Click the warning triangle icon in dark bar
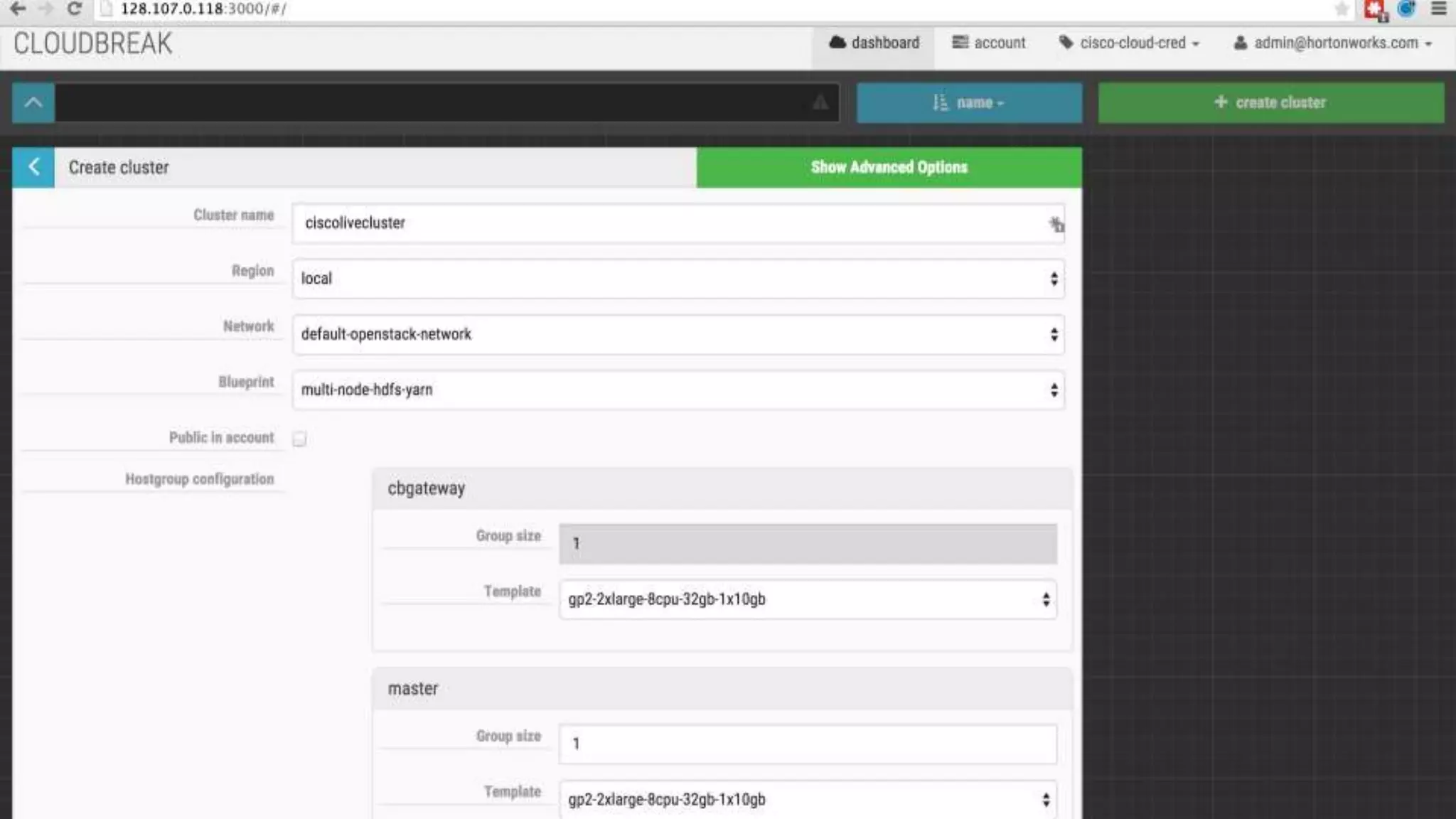Screen dimensions: 1456x819 [820, 102]
